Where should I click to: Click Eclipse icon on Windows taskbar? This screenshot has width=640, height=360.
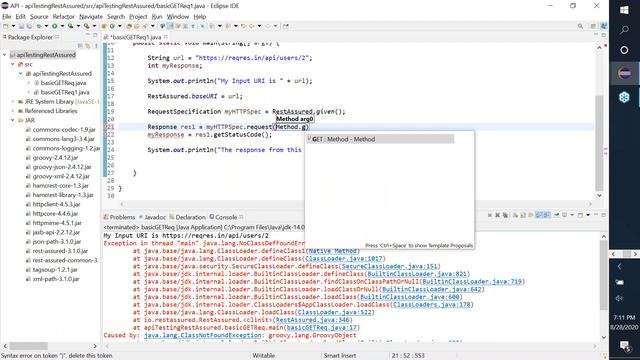click(x=624, y=73)
